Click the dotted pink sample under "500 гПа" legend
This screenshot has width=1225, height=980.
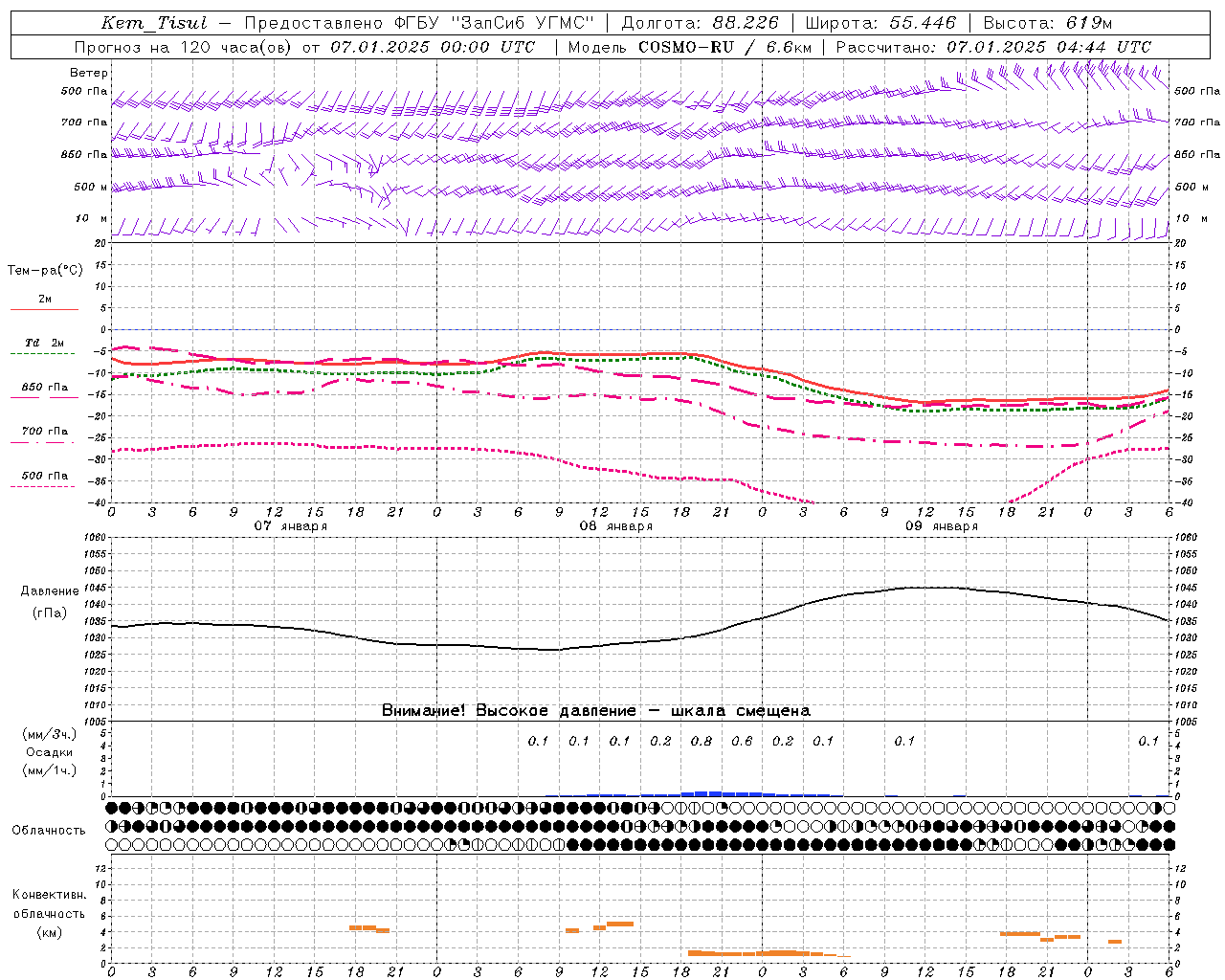44,487
